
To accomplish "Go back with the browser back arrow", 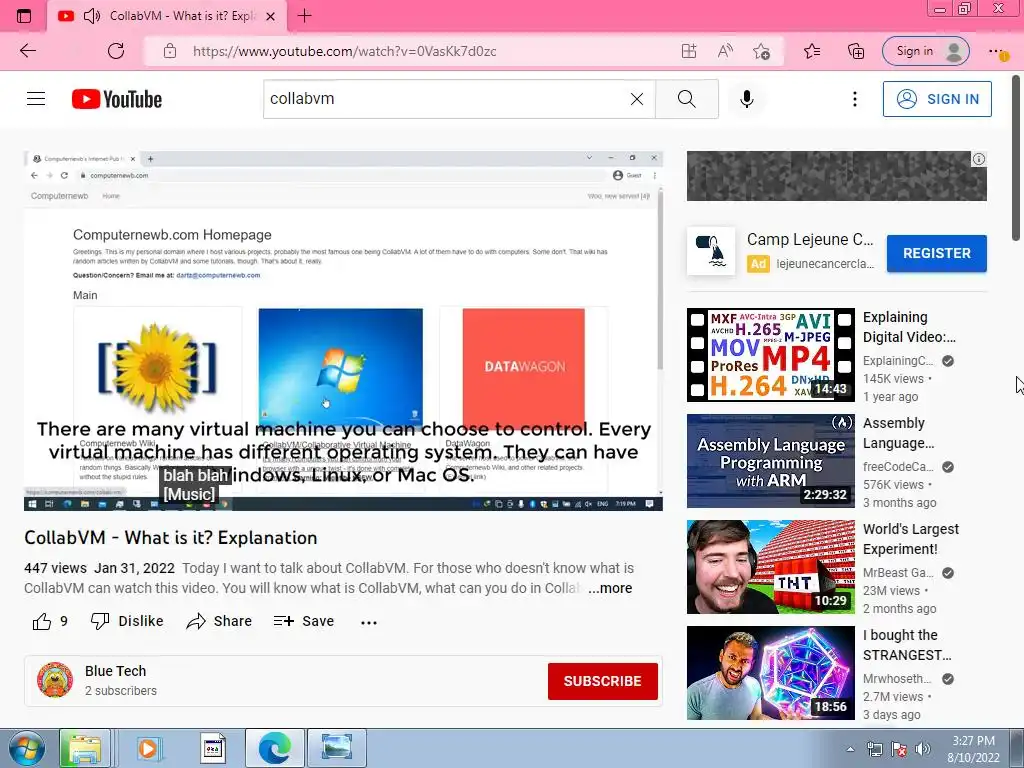I will [28, 51].
